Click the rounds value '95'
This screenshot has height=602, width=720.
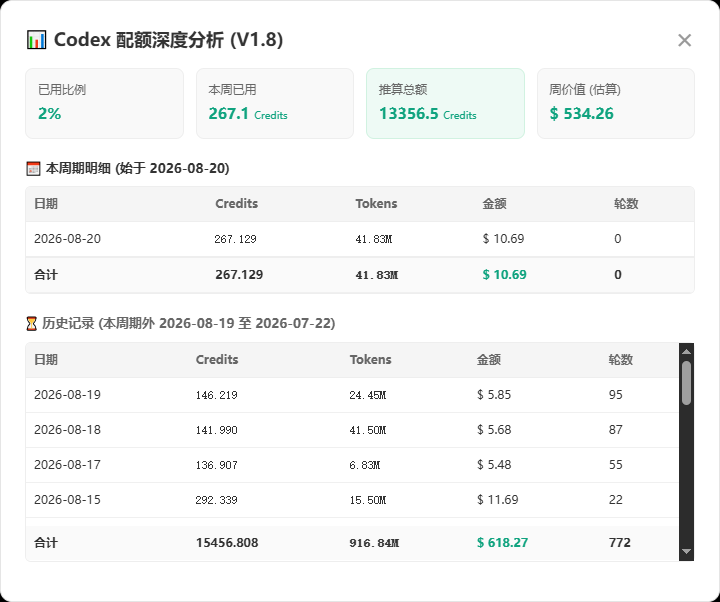616,395
